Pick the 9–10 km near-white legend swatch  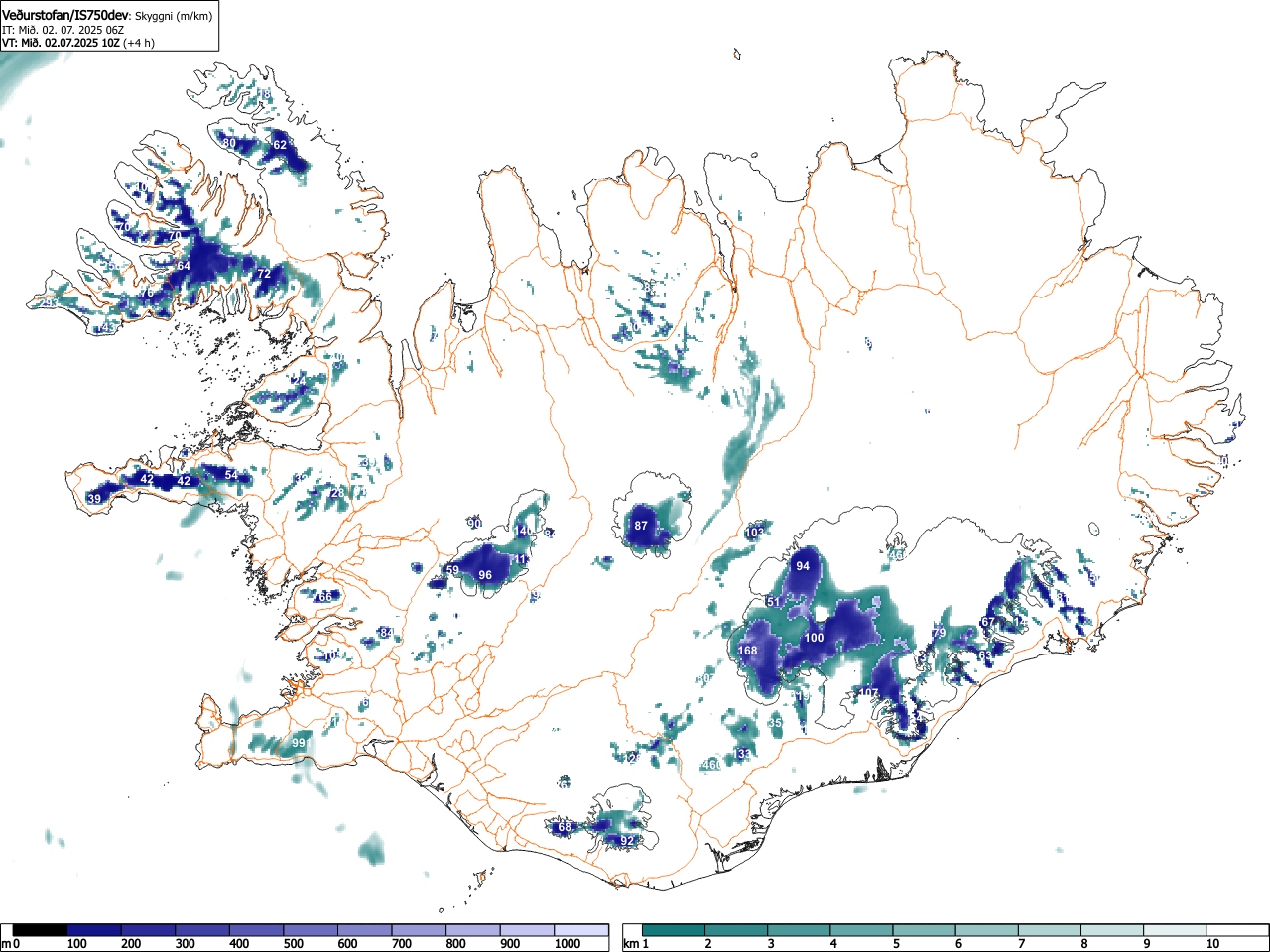1177,930
